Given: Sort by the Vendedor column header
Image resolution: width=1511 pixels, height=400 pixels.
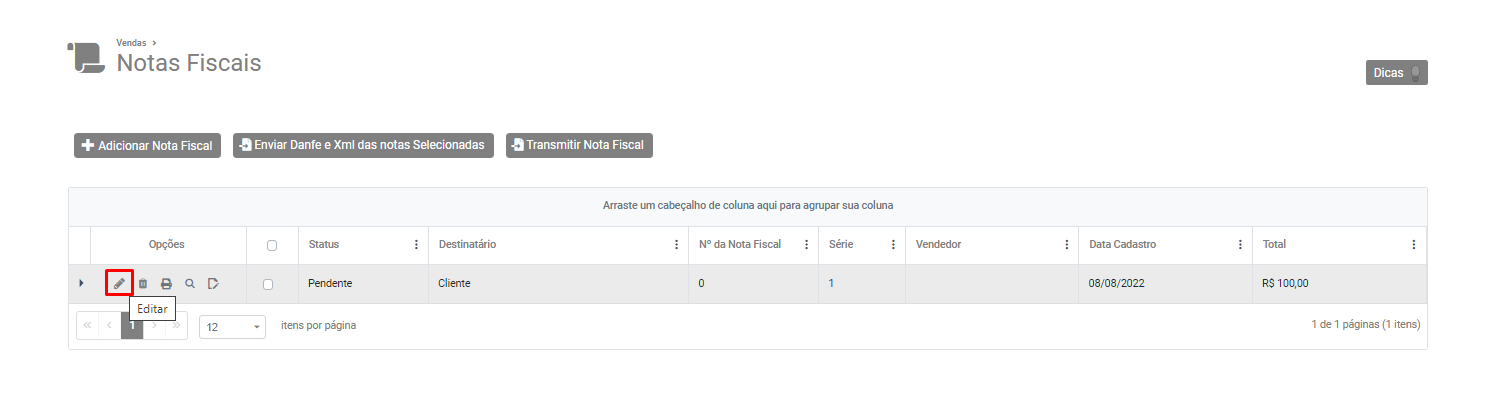Looking at the screenshot, I should (980, 245).
